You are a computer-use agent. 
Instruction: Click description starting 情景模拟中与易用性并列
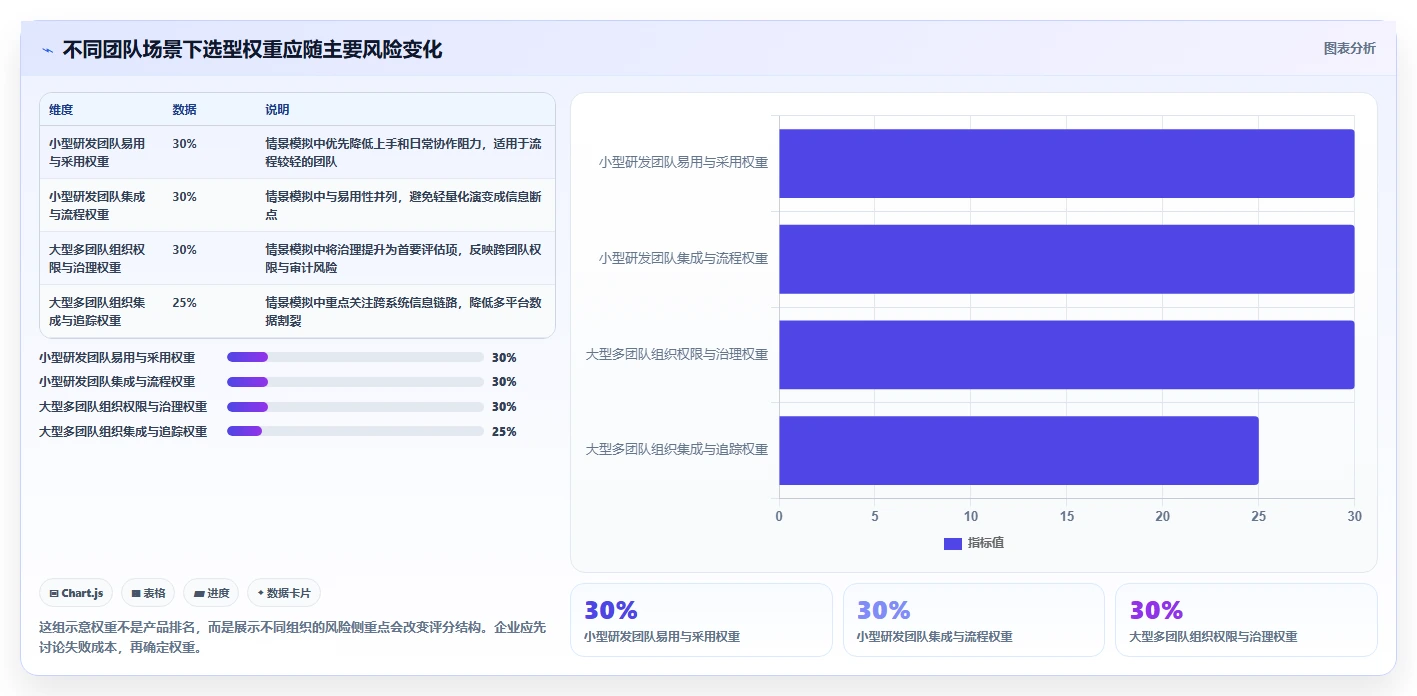pos(403,205)
